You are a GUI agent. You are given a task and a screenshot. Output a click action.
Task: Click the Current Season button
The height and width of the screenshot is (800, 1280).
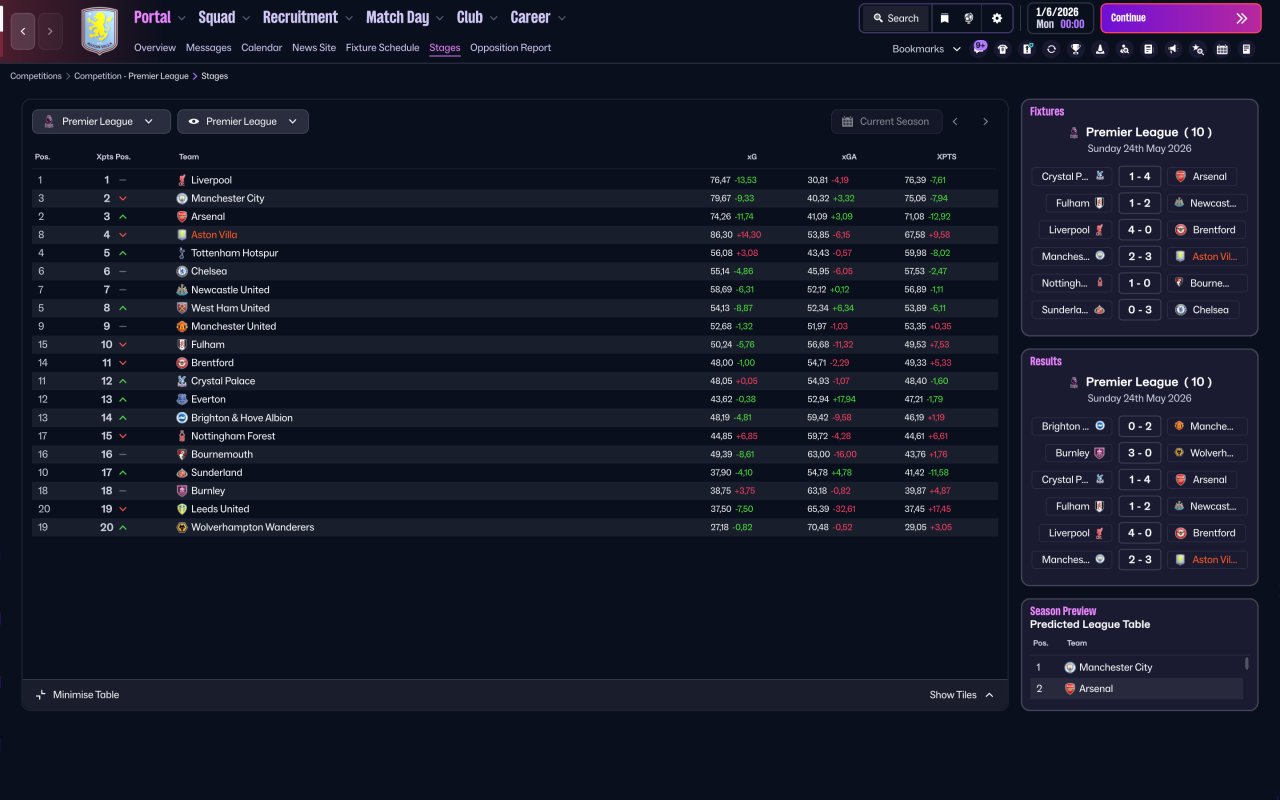[x=886, y=122]
